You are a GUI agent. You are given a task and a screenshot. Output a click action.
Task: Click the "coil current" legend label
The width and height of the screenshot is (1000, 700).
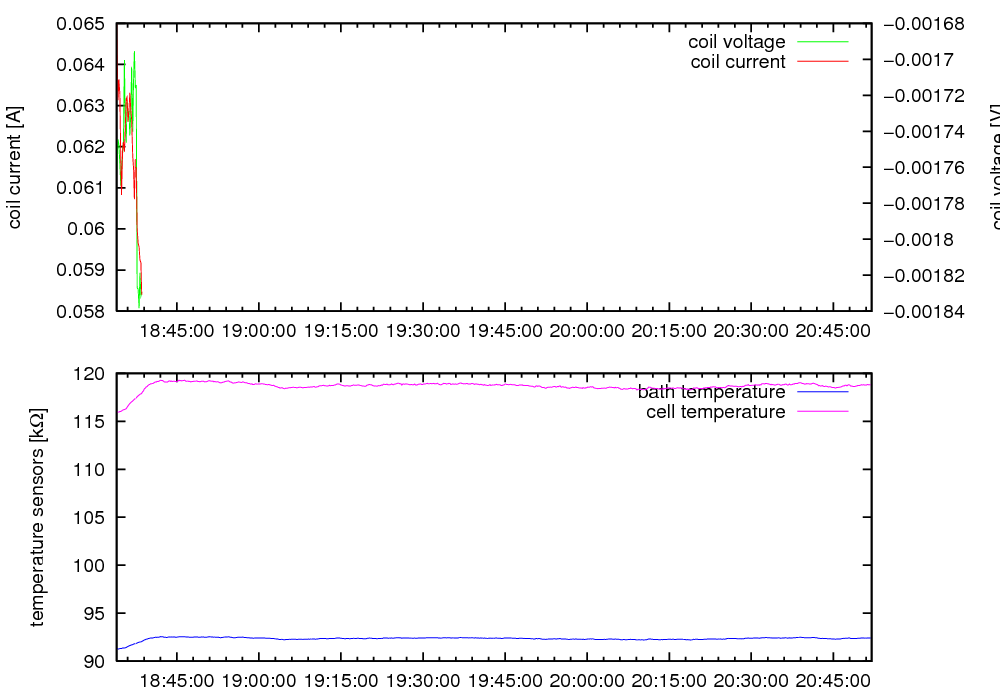(x=738, y=62)
